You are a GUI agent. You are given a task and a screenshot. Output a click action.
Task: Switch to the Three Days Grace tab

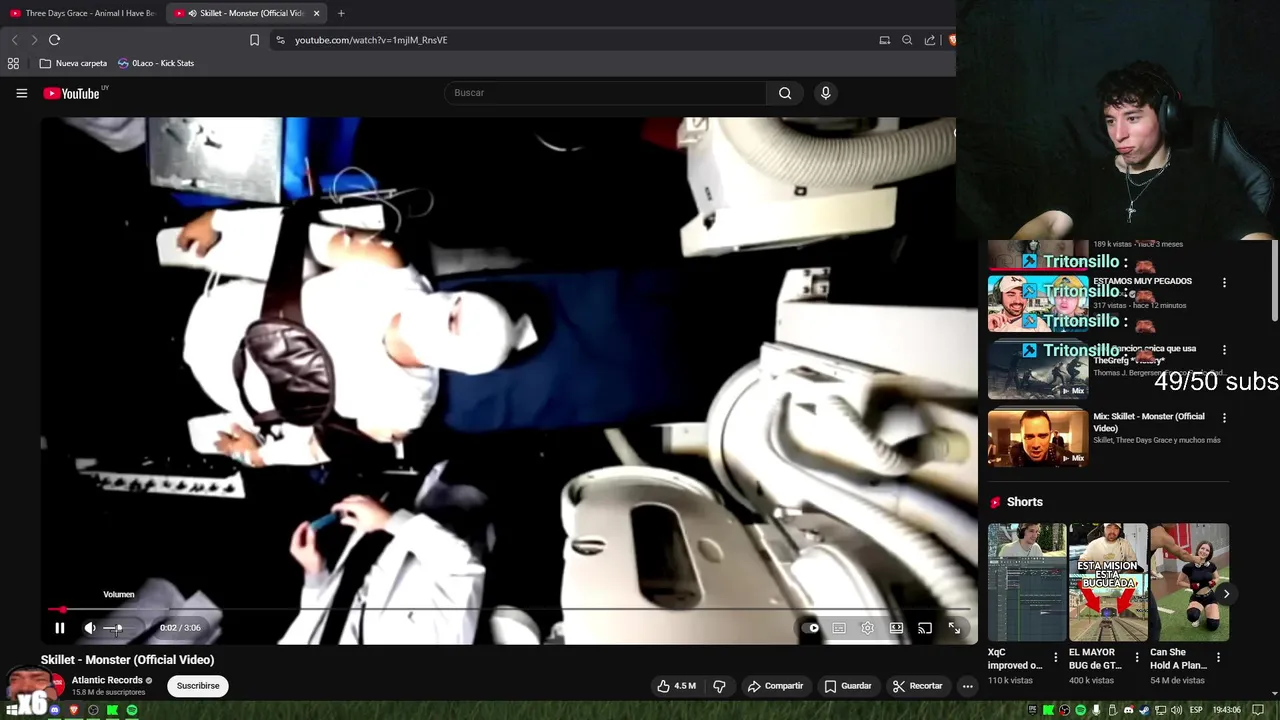[82, 13]
